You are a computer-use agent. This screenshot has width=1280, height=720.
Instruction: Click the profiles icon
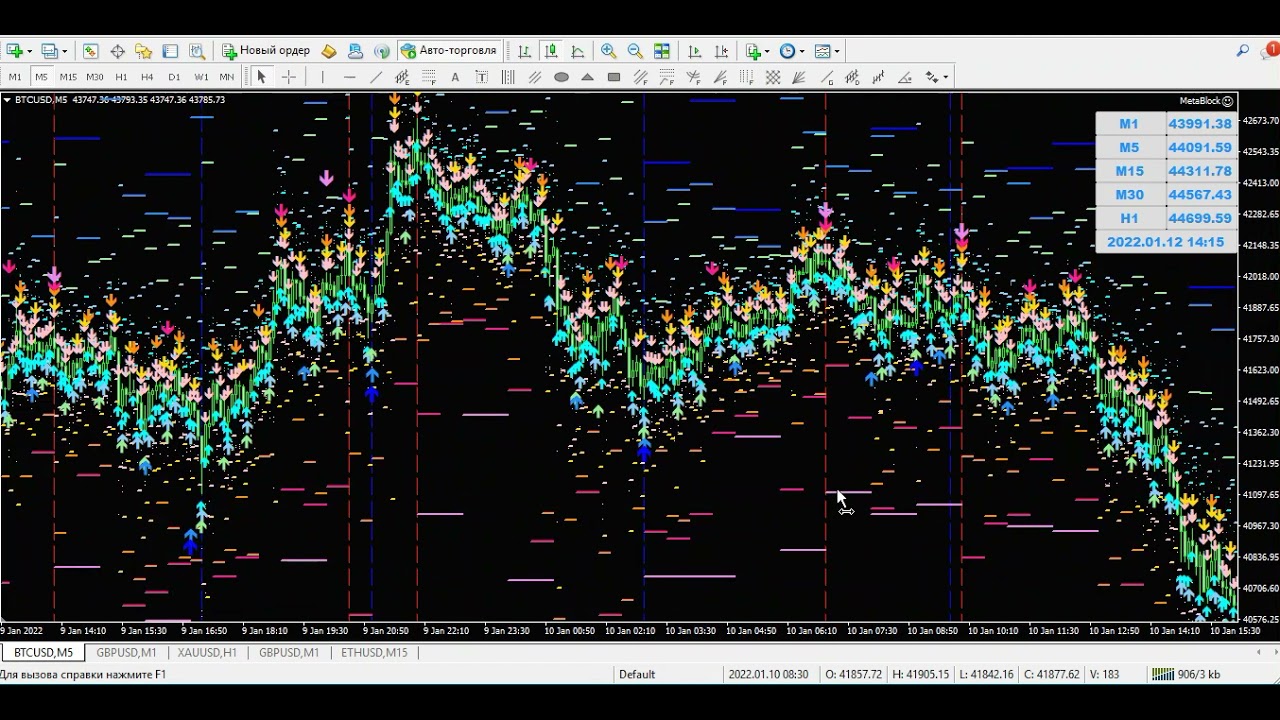pos(50,51)
